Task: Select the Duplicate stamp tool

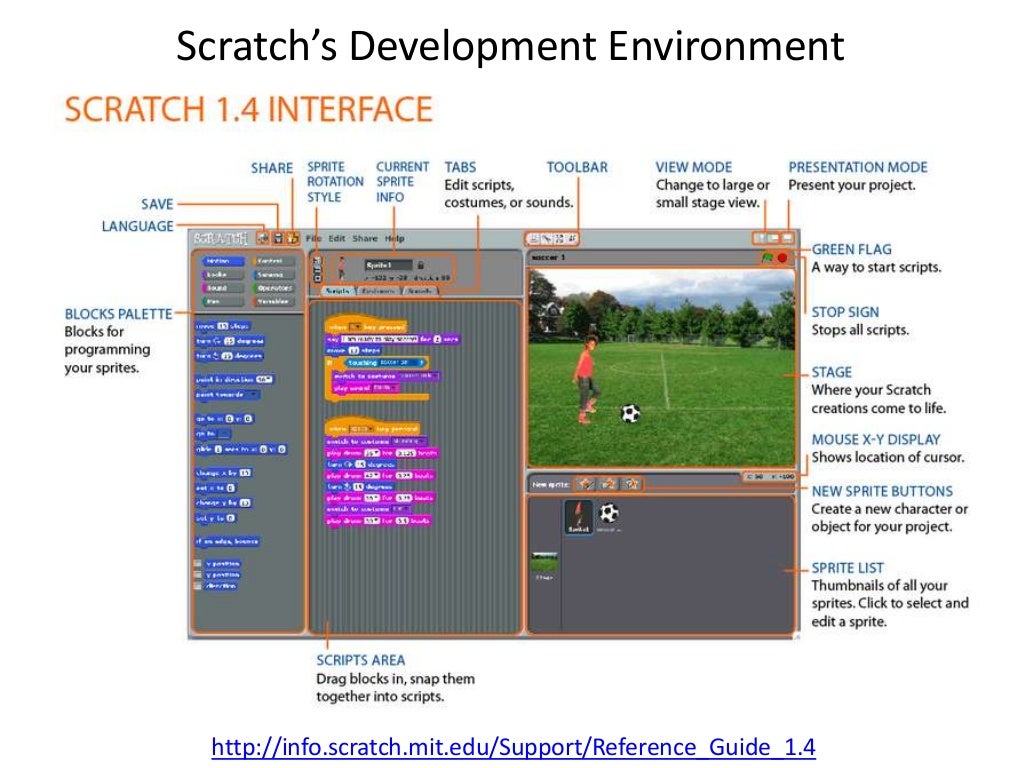Action: click(534, 239)
